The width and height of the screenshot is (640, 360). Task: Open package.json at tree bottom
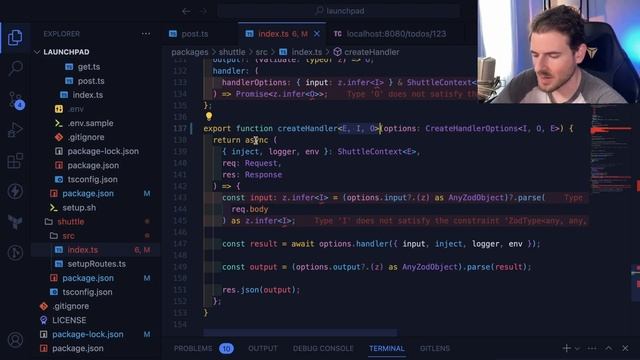point(78,348)
